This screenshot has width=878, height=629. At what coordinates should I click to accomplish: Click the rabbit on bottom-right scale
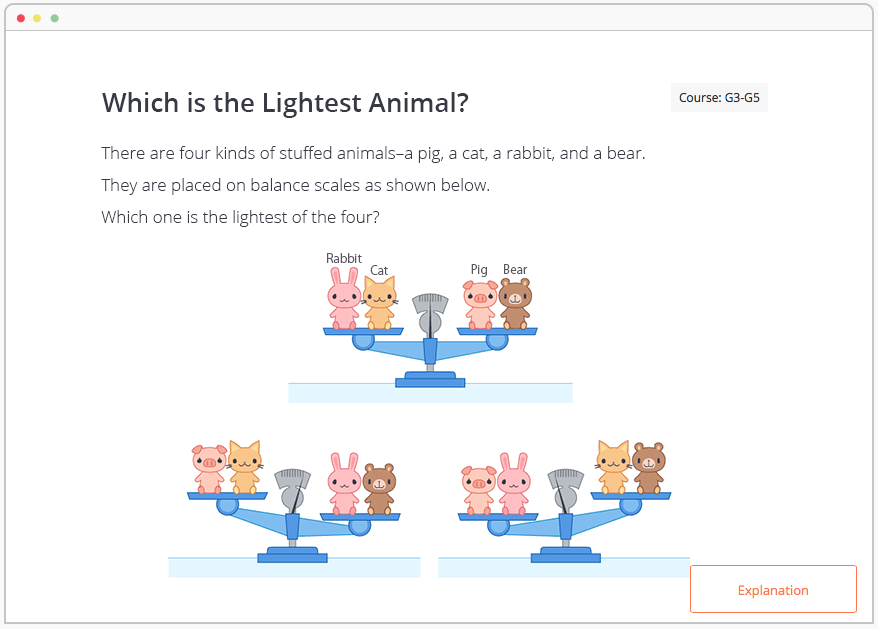(x=514, y=484)
